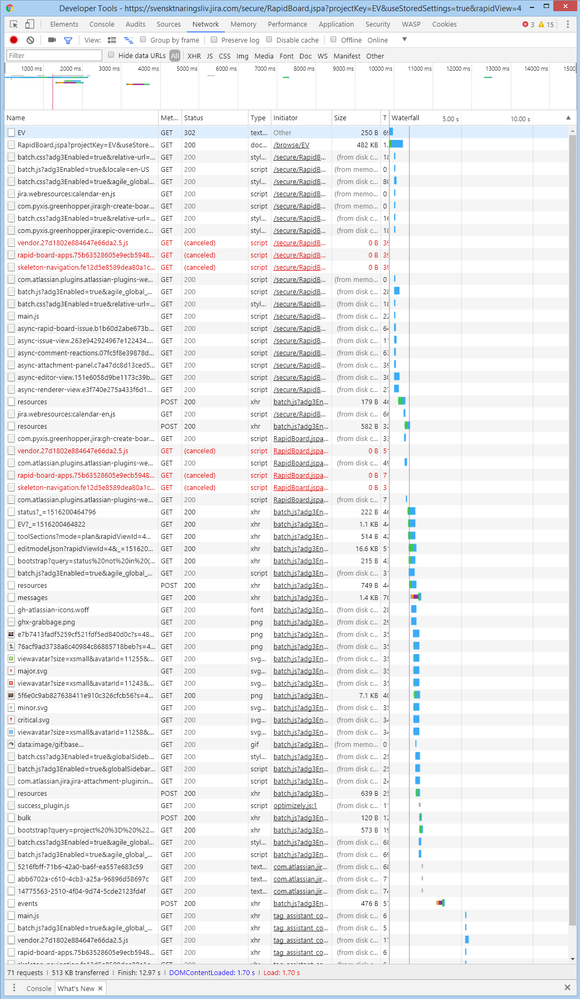Image resolution: width=580 pixels, height=999 pixels.
Task: Open the Application tab
Action: pyautogui.click(x=337, y=24)
